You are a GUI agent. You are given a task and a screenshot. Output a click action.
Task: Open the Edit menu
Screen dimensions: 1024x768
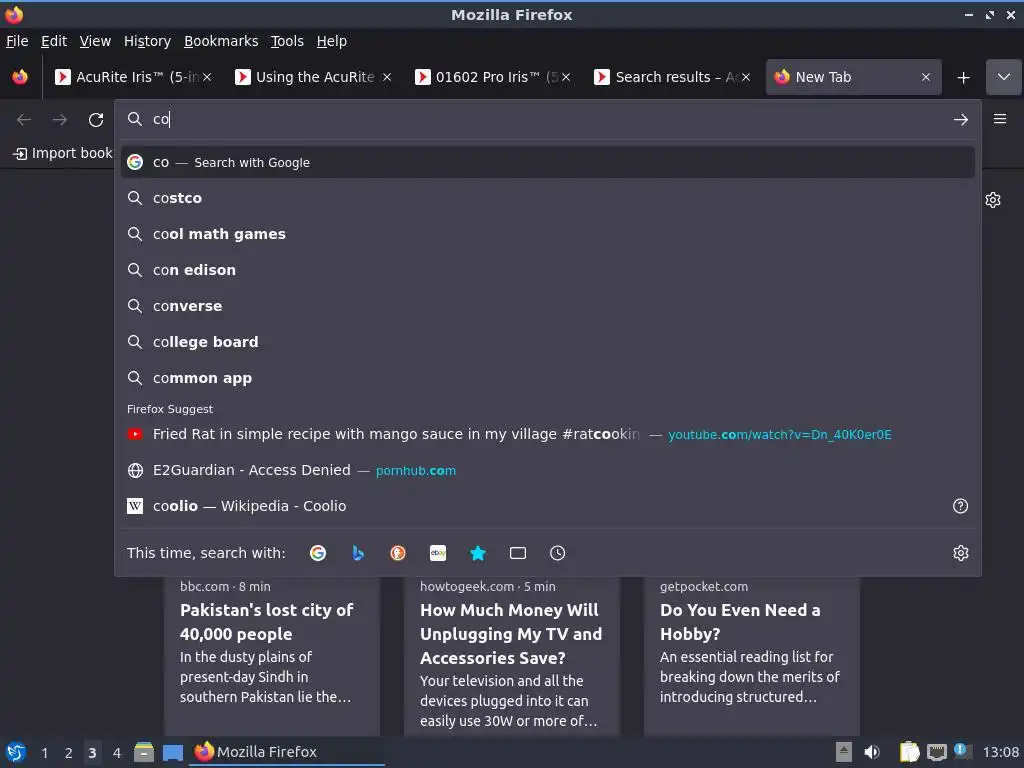coord(54,41)
